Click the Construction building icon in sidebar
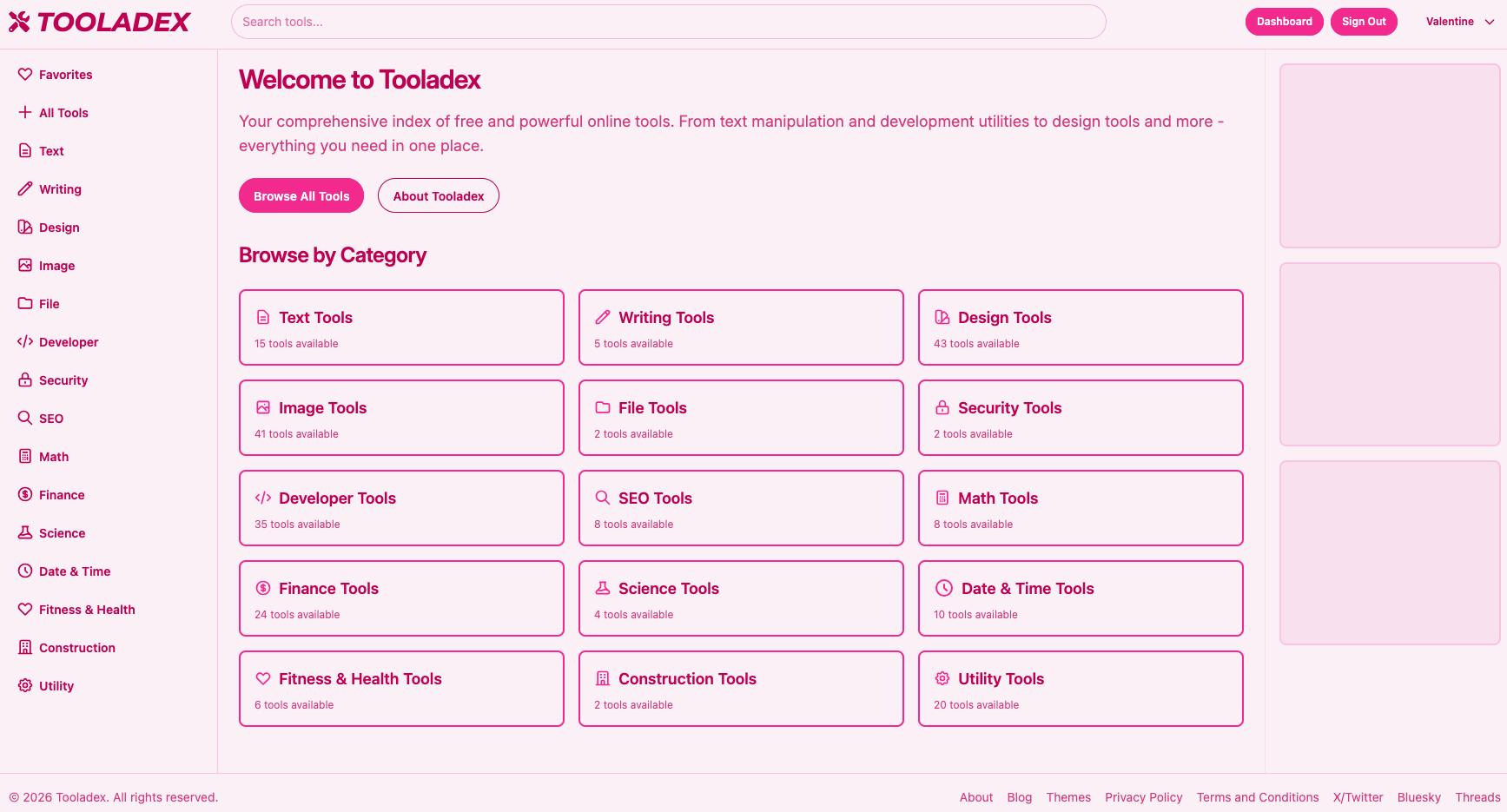Screen dimensions: 1507x812 (25, 648)
